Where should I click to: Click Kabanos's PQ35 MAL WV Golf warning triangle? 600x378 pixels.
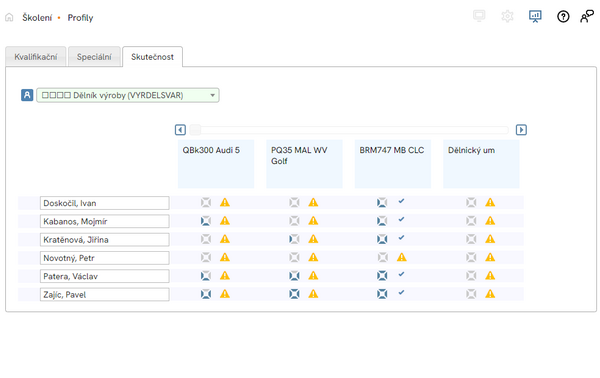pos(313,221)
